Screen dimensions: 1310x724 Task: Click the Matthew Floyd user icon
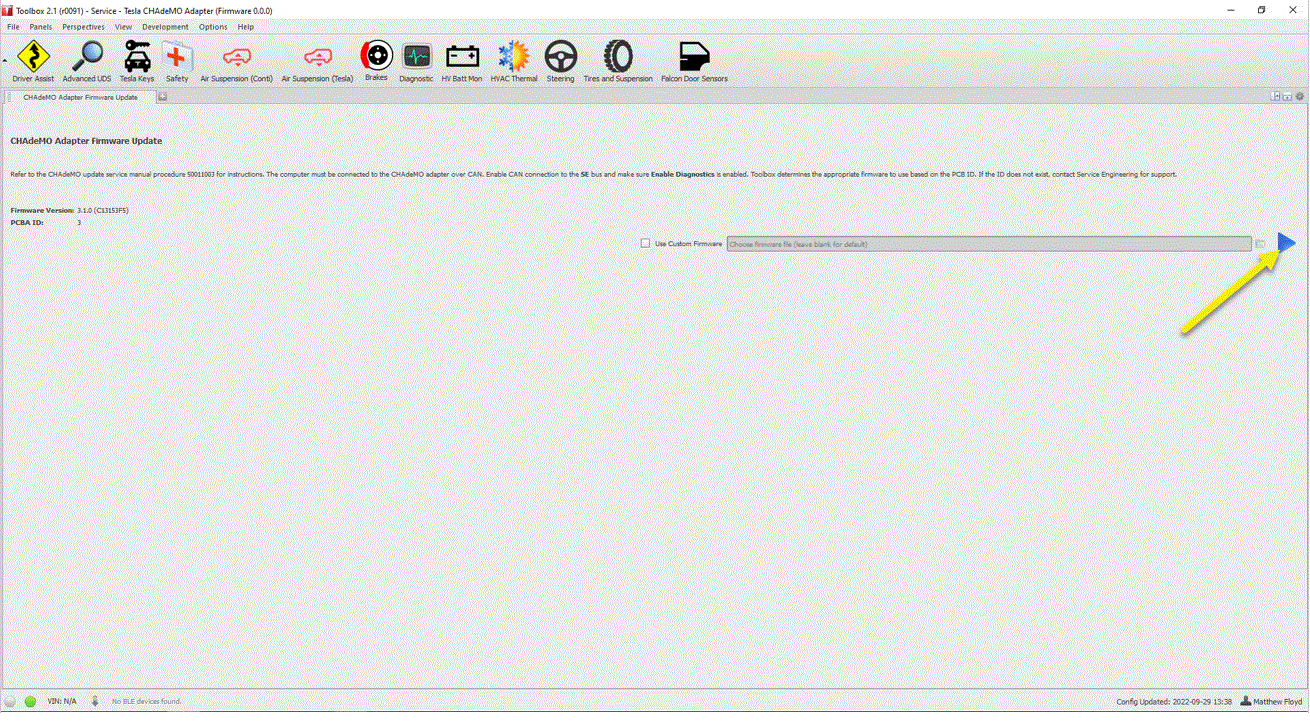[1246, 701]
